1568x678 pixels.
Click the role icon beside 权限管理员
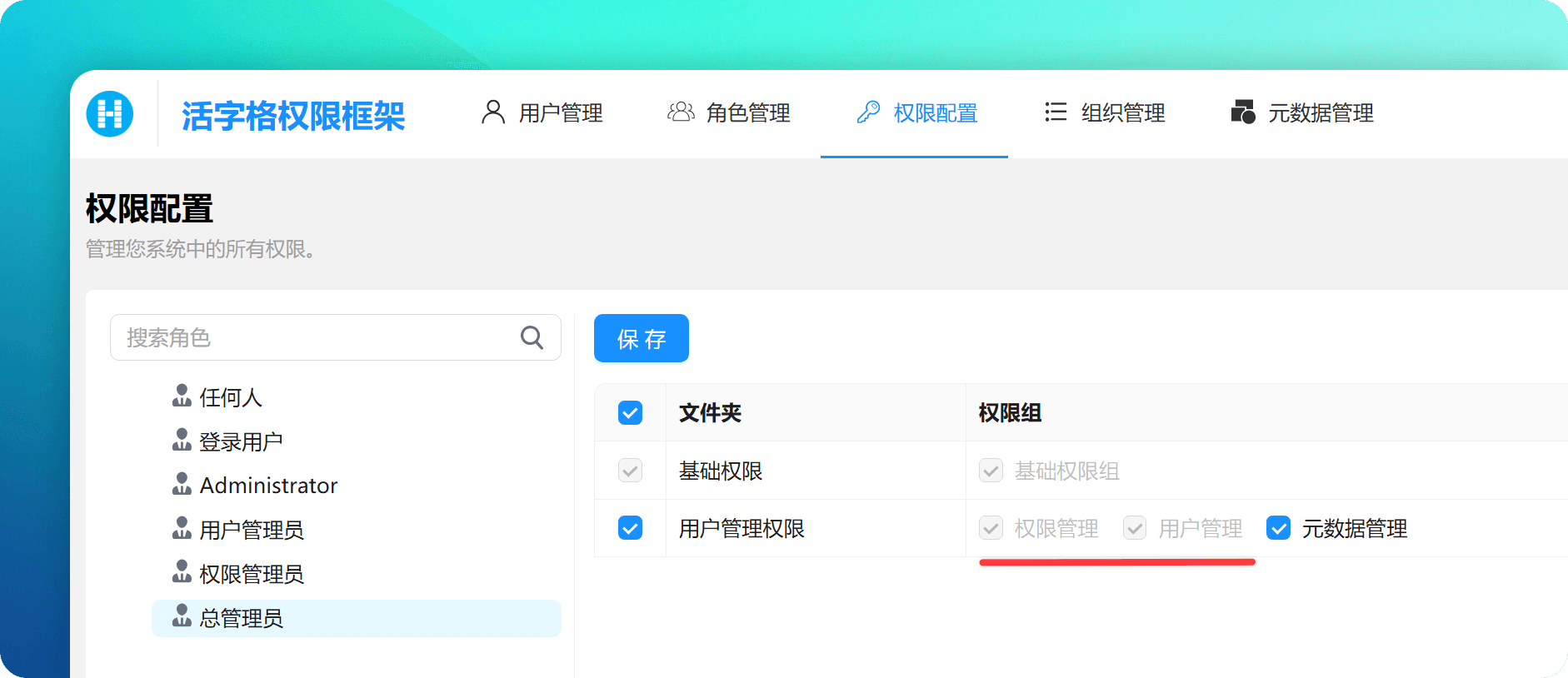[x=182, y=572]
